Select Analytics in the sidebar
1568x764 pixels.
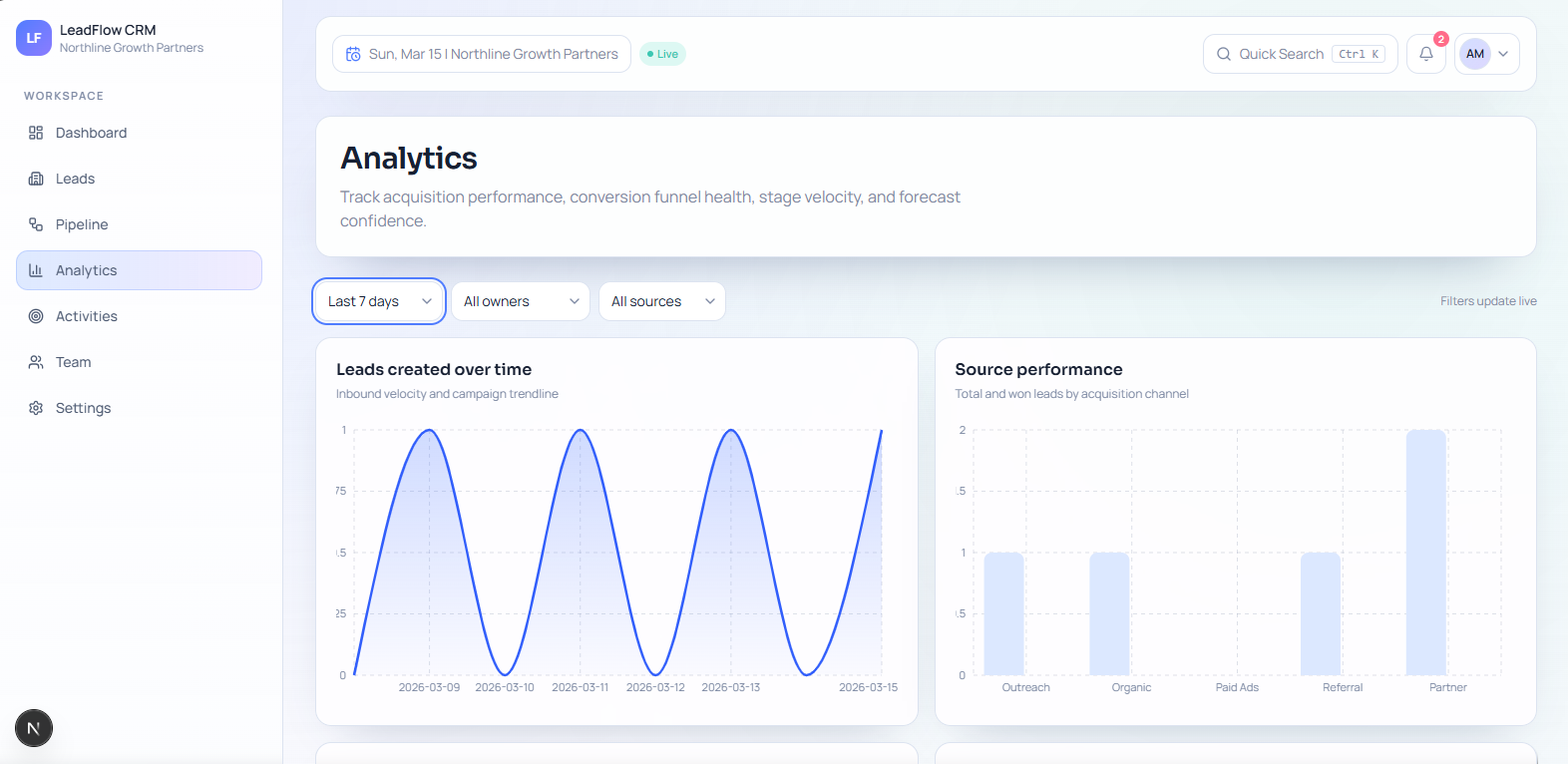[139, 270]
